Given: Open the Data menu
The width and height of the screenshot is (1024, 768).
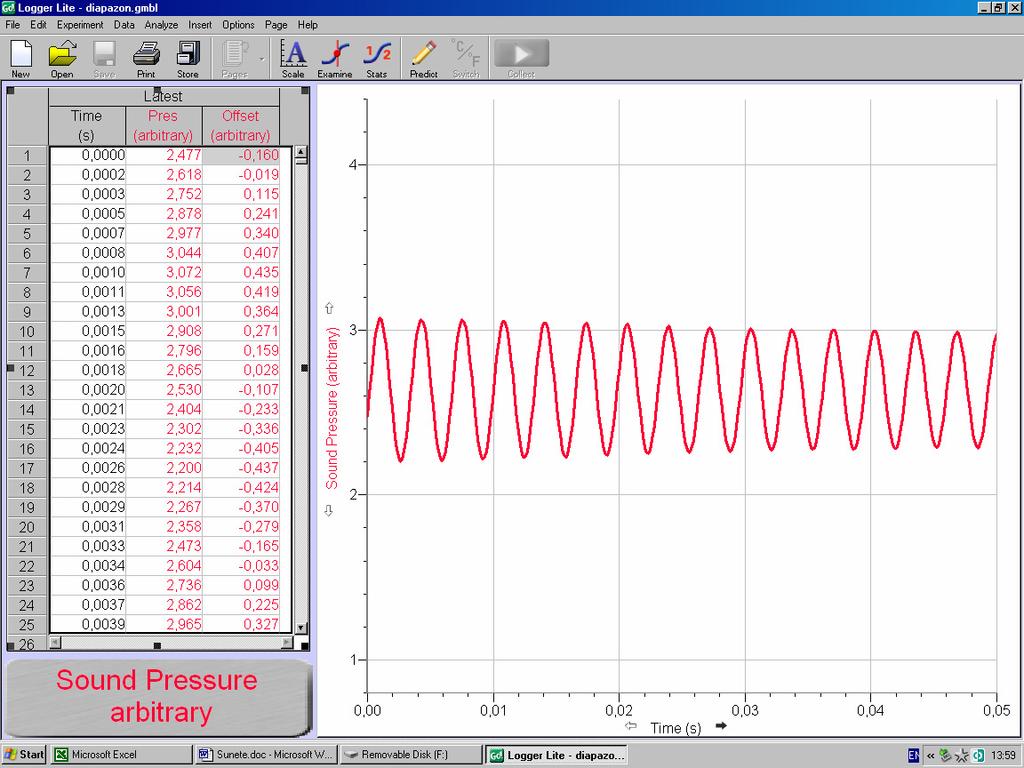Looking at the screenshot, I should tap(124, 25).
